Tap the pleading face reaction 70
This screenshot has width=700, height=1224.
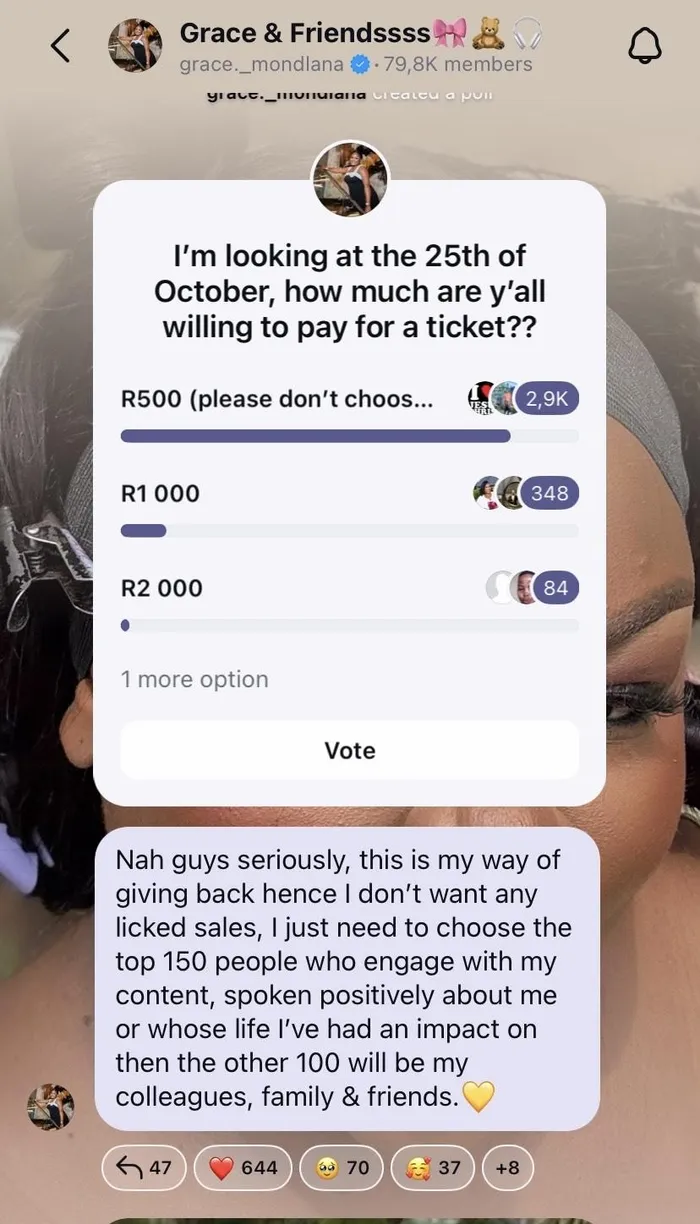coord(341,1167)
